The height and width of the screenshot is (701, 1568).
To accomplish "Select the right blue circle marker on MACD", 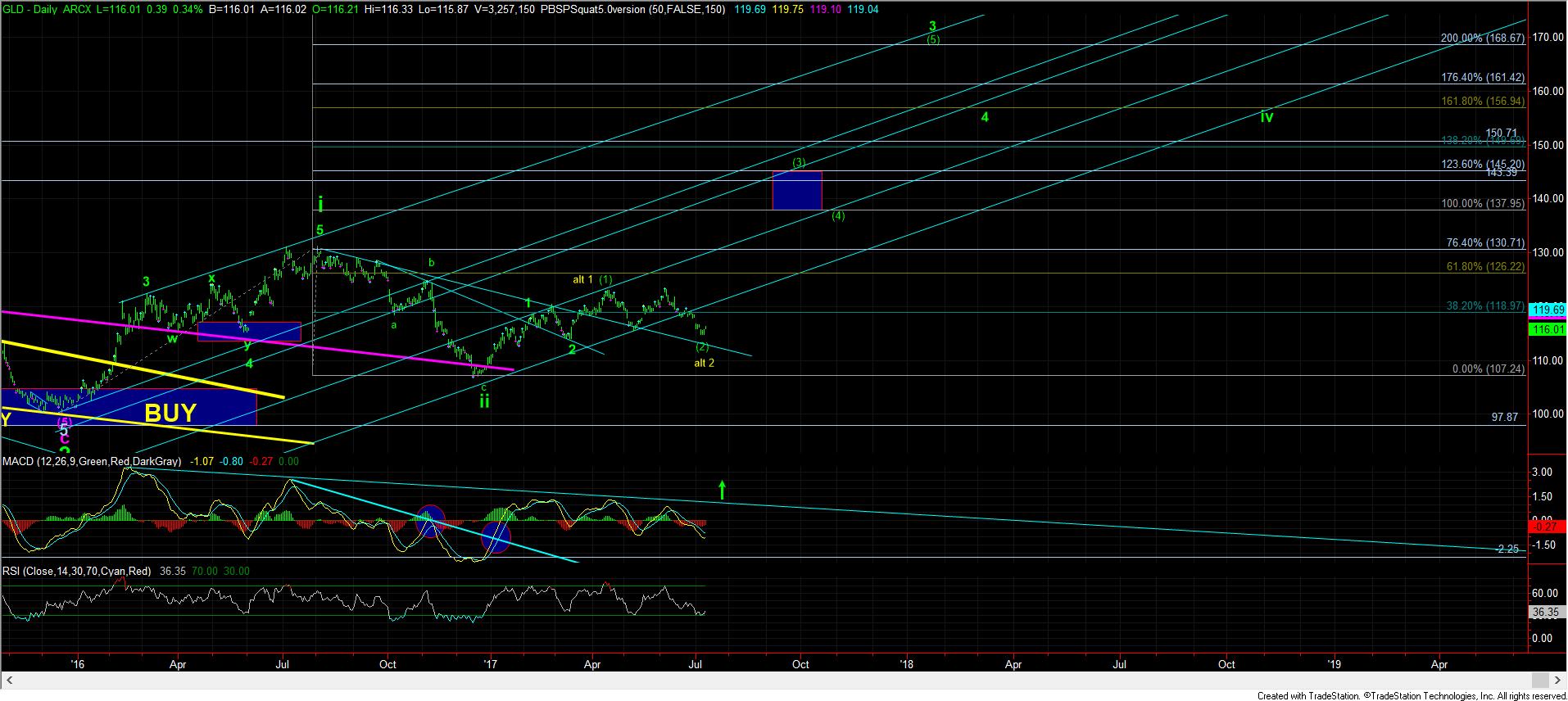I will point(496,538).
